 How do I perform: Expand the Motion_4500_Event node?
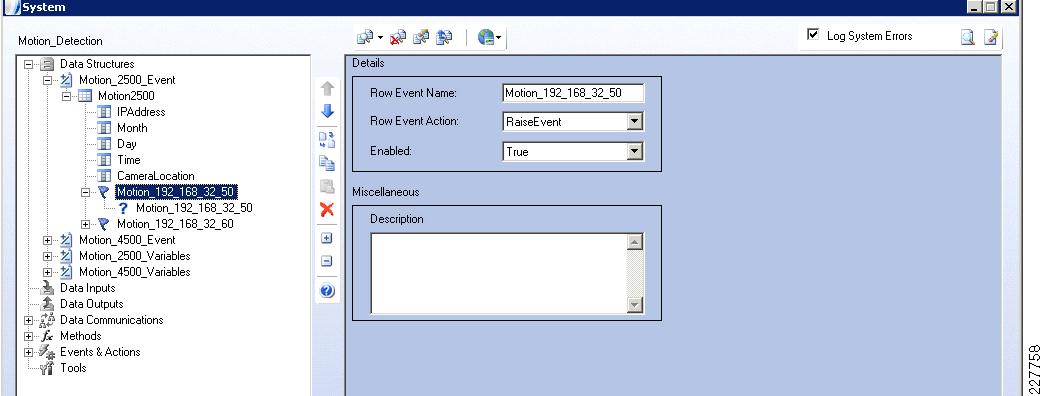pyautogui.click(x=47, y=240)
